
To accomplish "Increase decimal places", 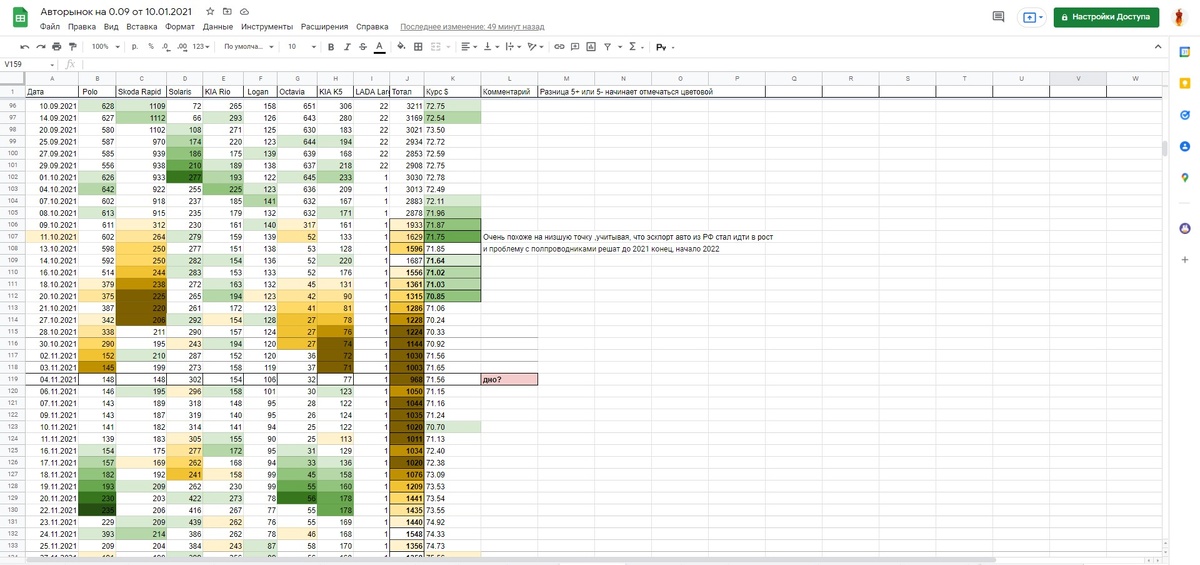I will click(x=181, y=46).
